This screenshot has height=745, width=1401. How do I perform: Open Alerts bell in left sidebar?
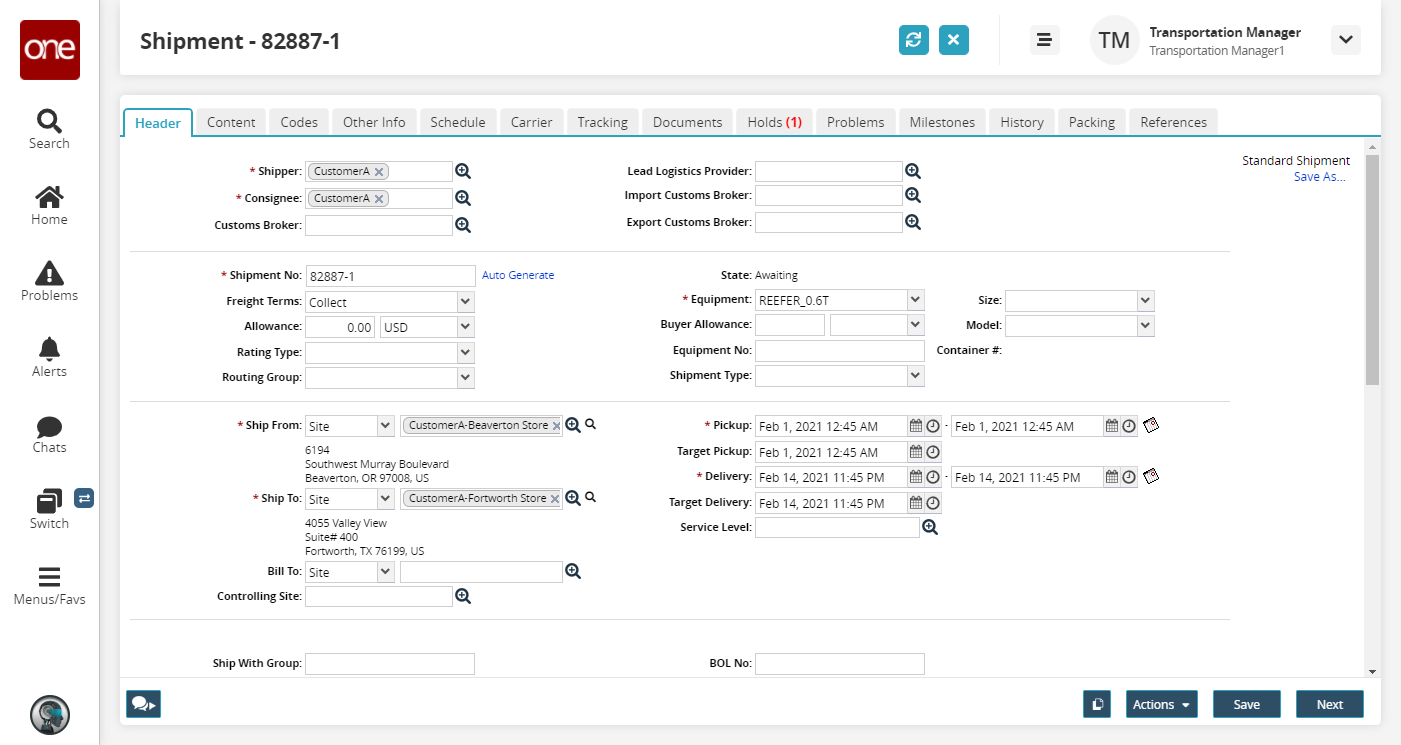click(49, 357)
